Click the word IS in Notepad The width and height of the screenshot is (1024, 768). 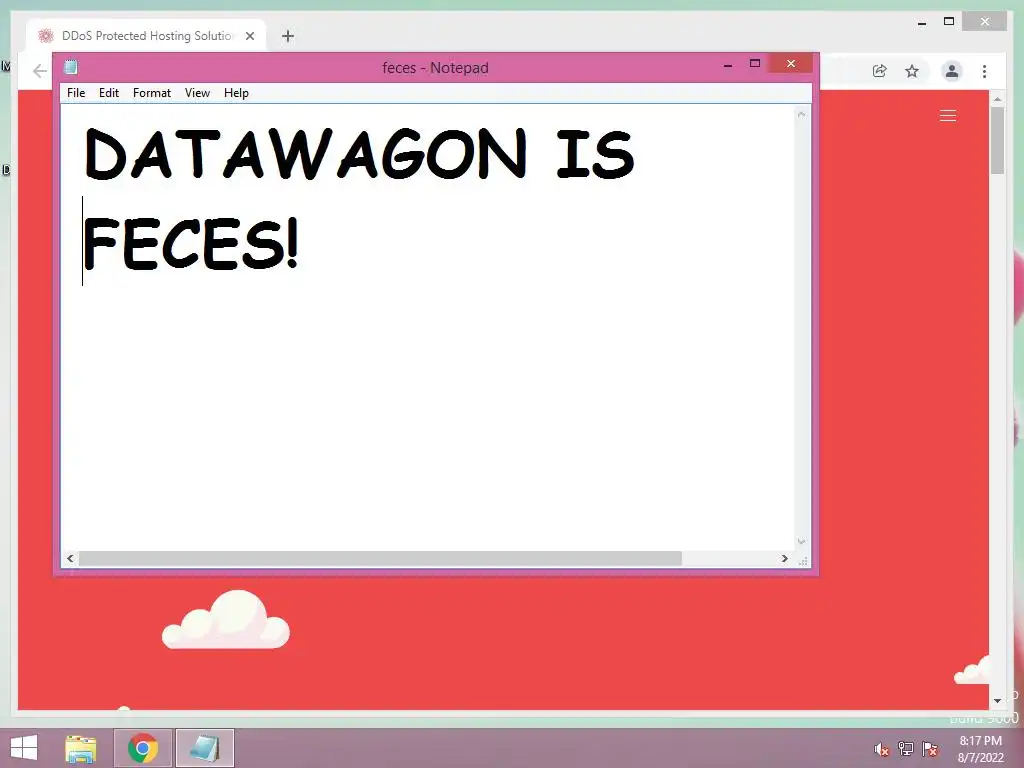click(x=595, y=154)
